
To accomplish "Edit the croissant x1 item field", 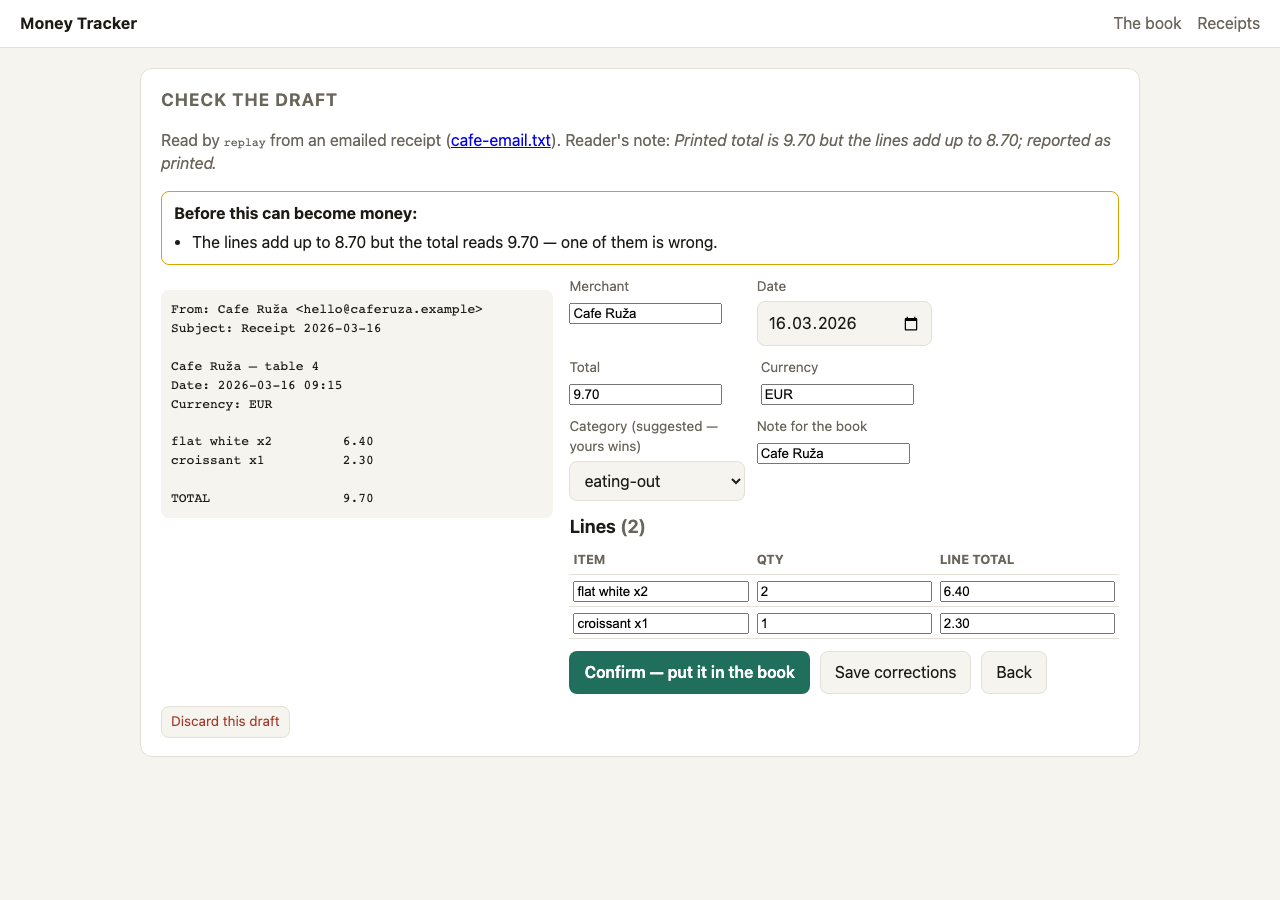I will (661, 623).
